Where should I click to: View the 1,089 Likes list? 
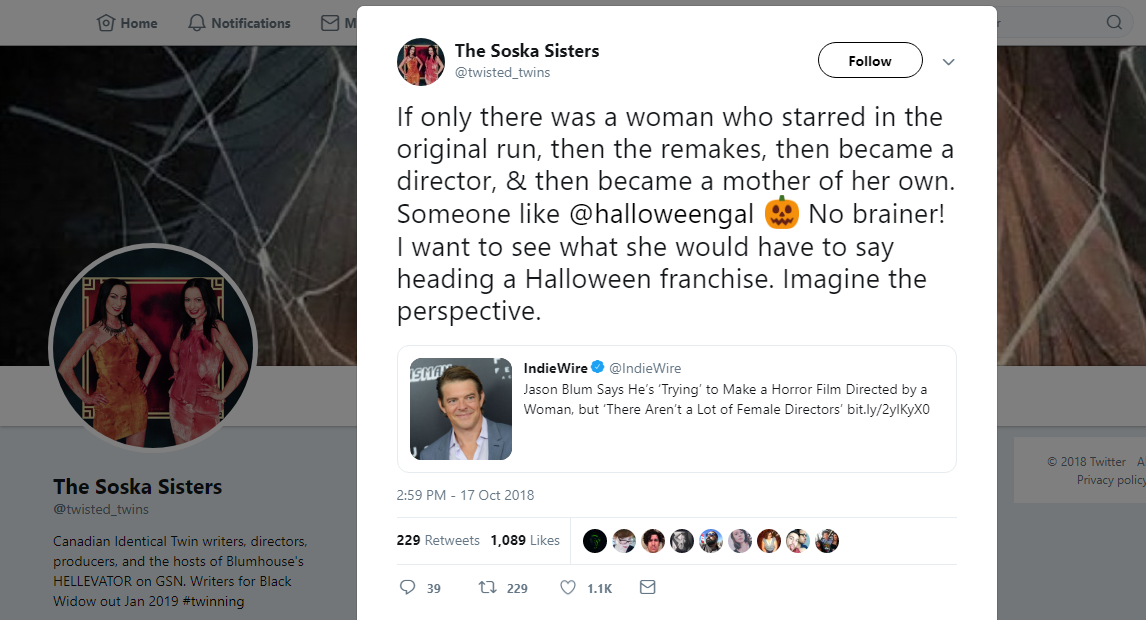(x=525, y=540)
